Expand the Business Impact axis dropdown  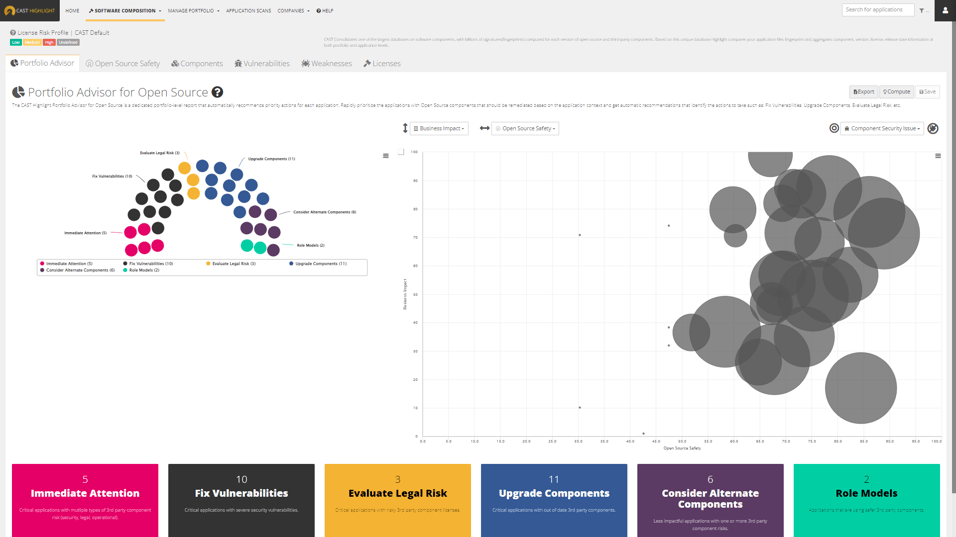(440, 129)
